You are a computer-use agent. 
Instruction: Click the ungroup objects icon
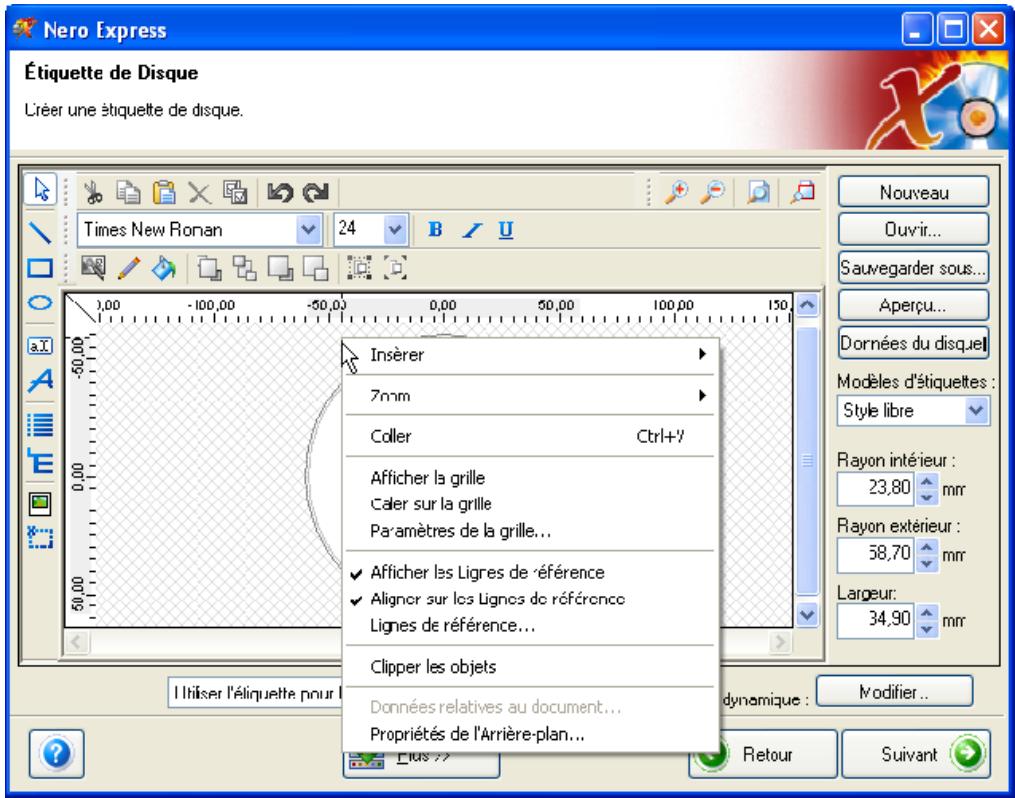tap(395, 267)
